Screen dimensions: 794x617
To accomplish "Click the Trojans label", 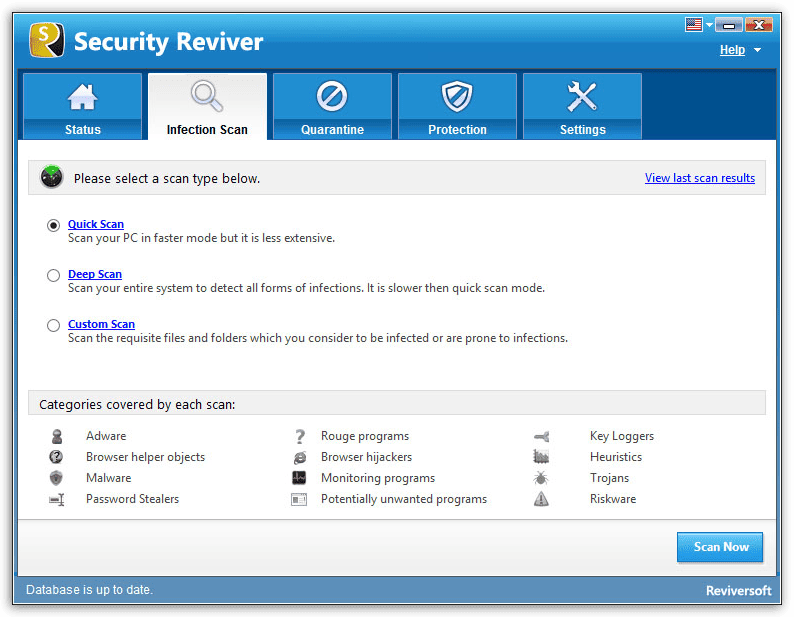I will click(x=609, y=478).
